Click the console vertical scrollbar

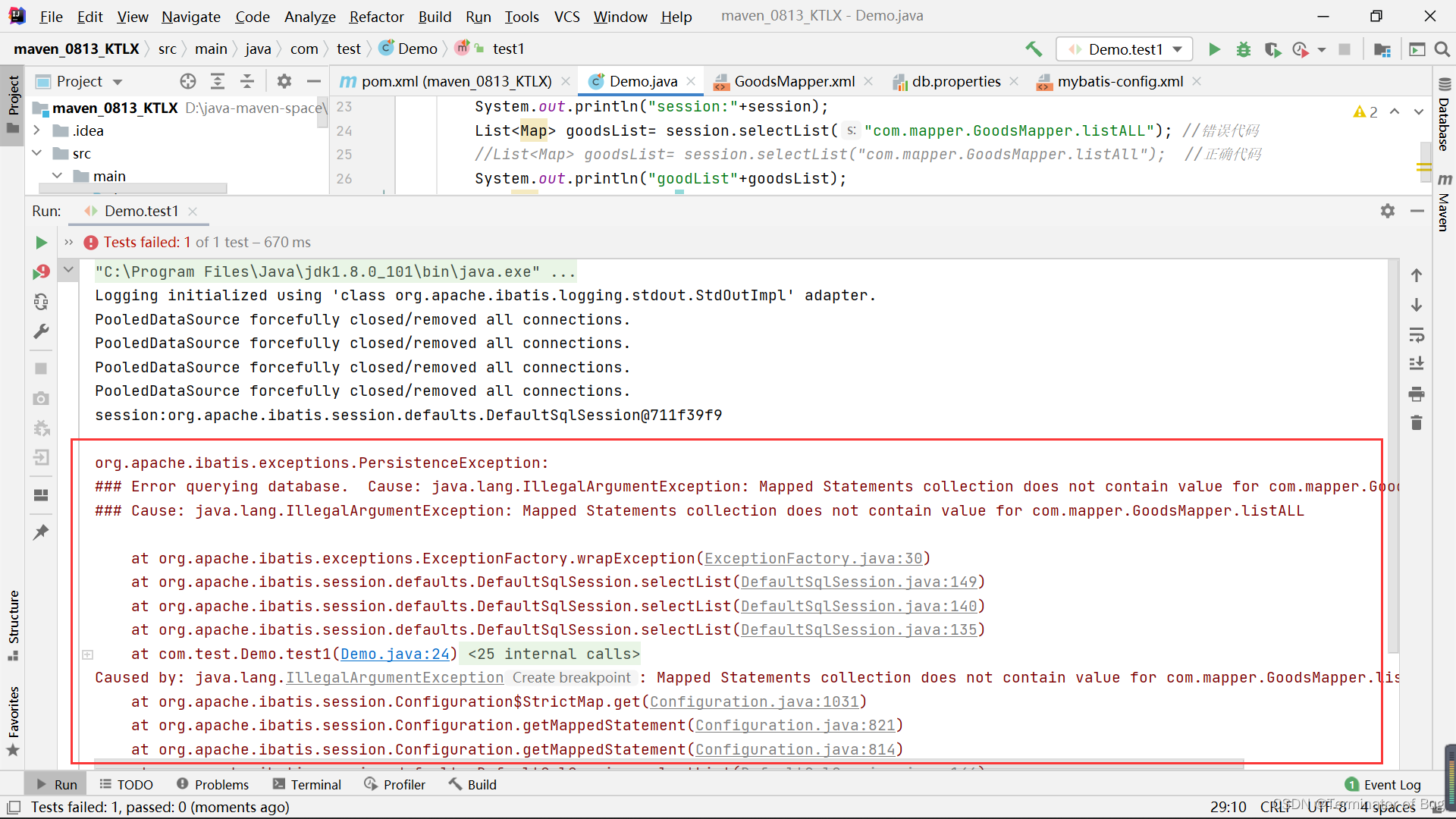tap(1392, 455)
